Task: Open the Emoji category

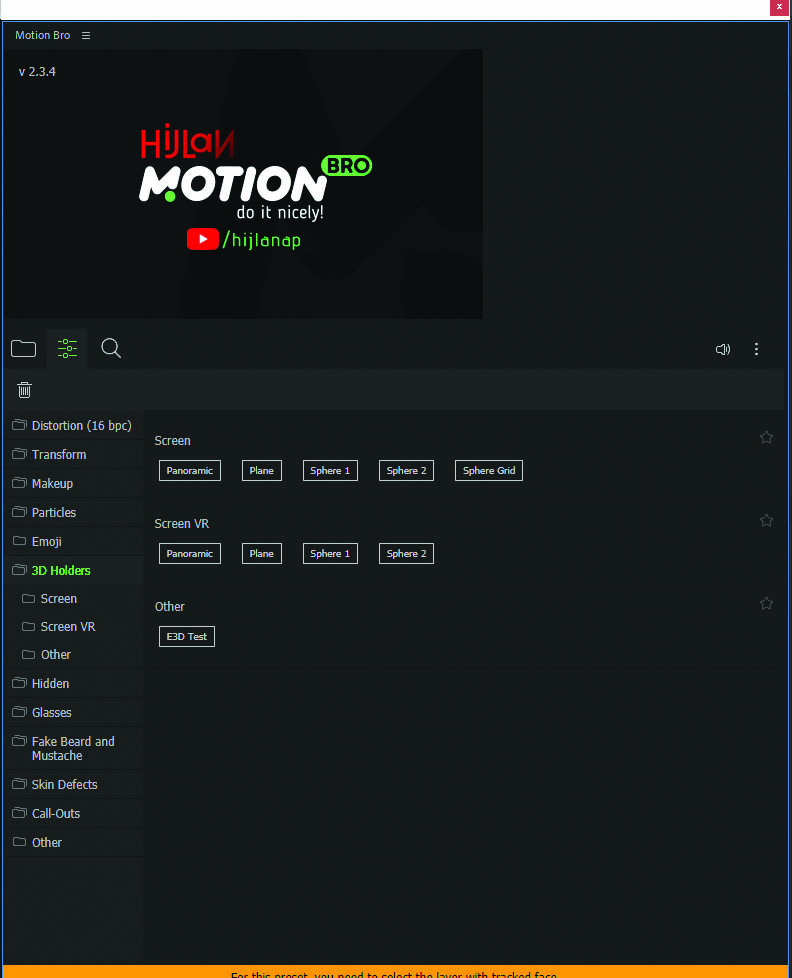Action: pyautogui.click(x=73, y=541)
